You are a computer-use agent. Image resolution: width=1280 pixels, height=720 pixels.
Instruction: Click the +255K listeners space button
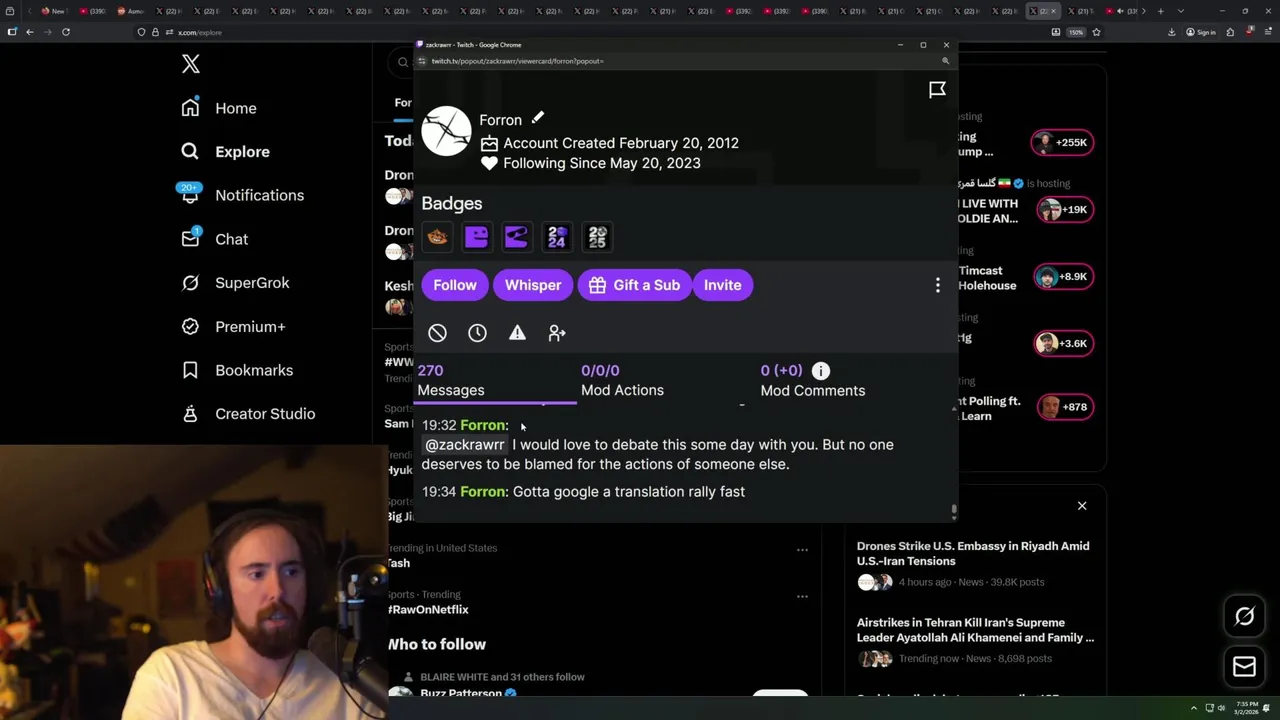click(x=1063, y=142)
